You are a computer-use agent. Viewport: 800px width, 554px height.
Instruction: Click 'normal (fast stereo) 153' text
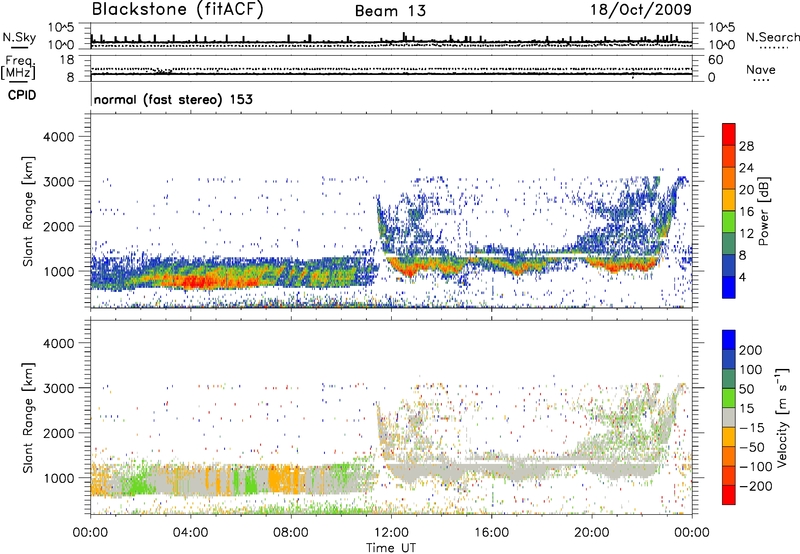tap(173, 99)
